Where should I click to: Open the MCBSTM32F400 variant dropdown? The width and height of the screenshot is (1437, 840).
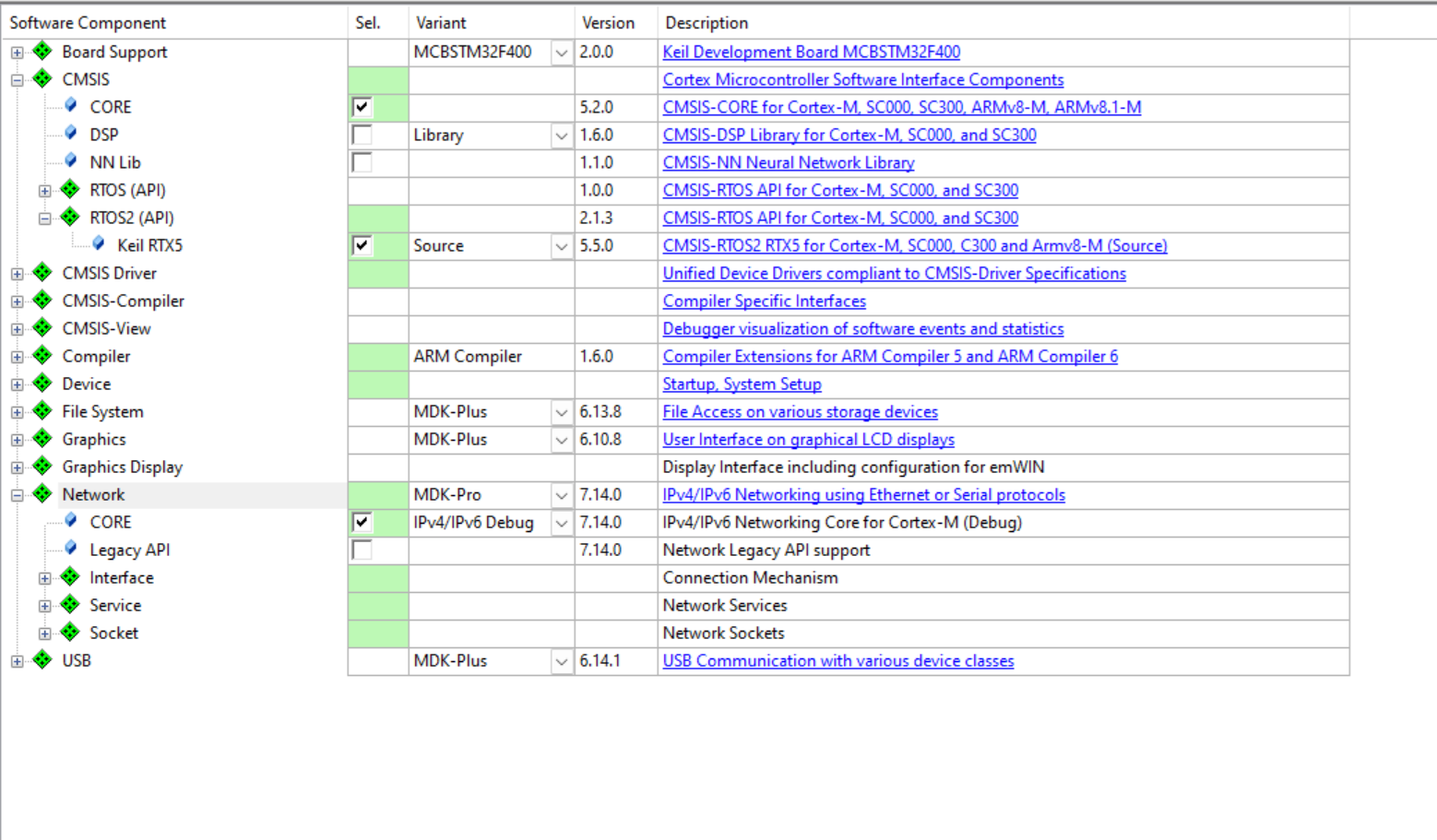pyautogui.click(x=561, y=53)
